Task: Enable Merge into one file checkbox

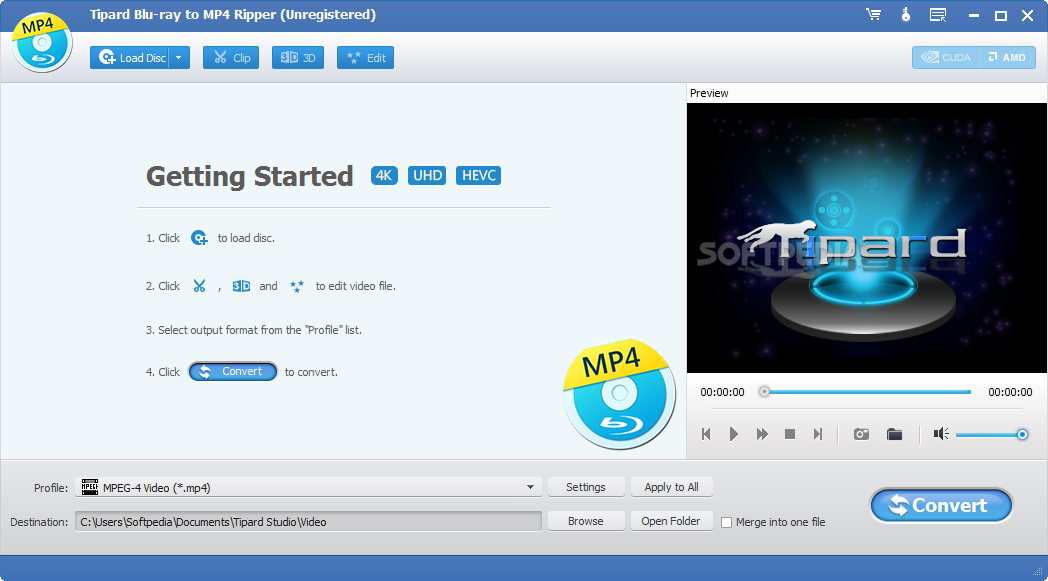Action: click(x=727, y=522)
